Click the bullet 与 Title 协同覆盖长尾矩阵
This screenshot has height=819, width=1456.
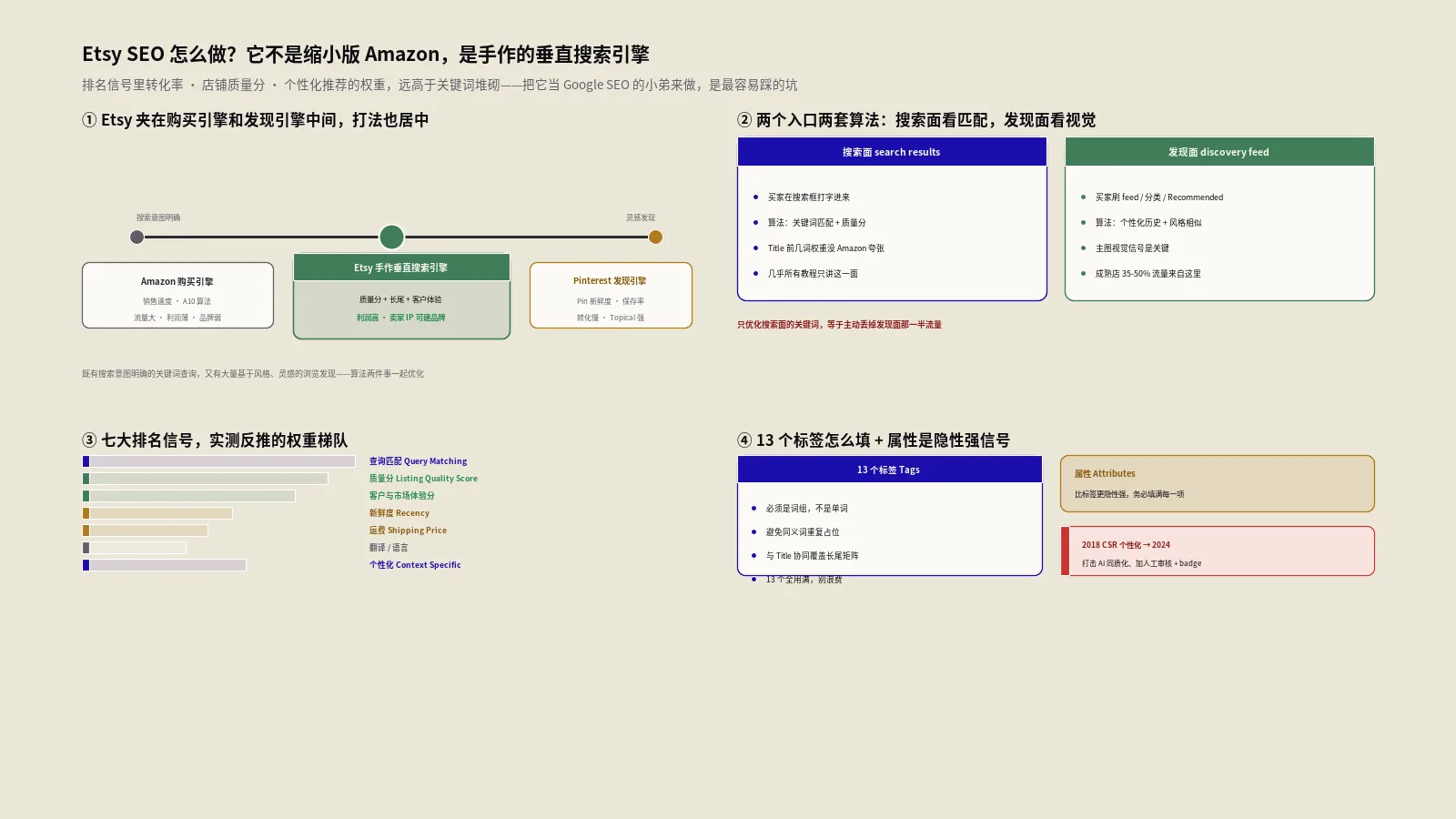pyautogui.click(x=812, y=556)
